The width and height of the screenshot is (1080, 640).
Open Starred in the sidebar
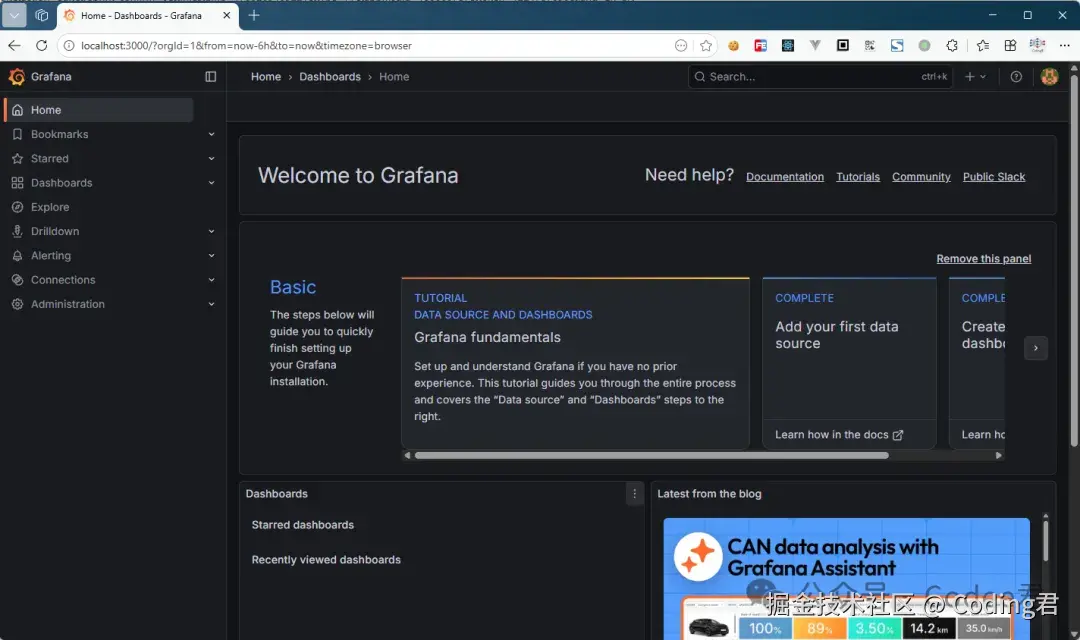click(x=50, y=158)
